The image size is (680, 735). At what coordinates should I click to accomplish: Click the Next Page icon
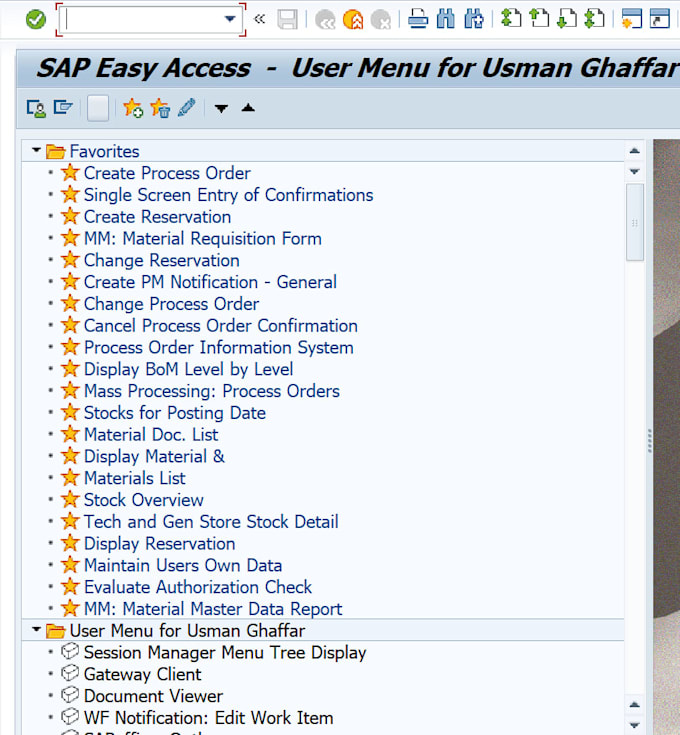tap(567, 18)
